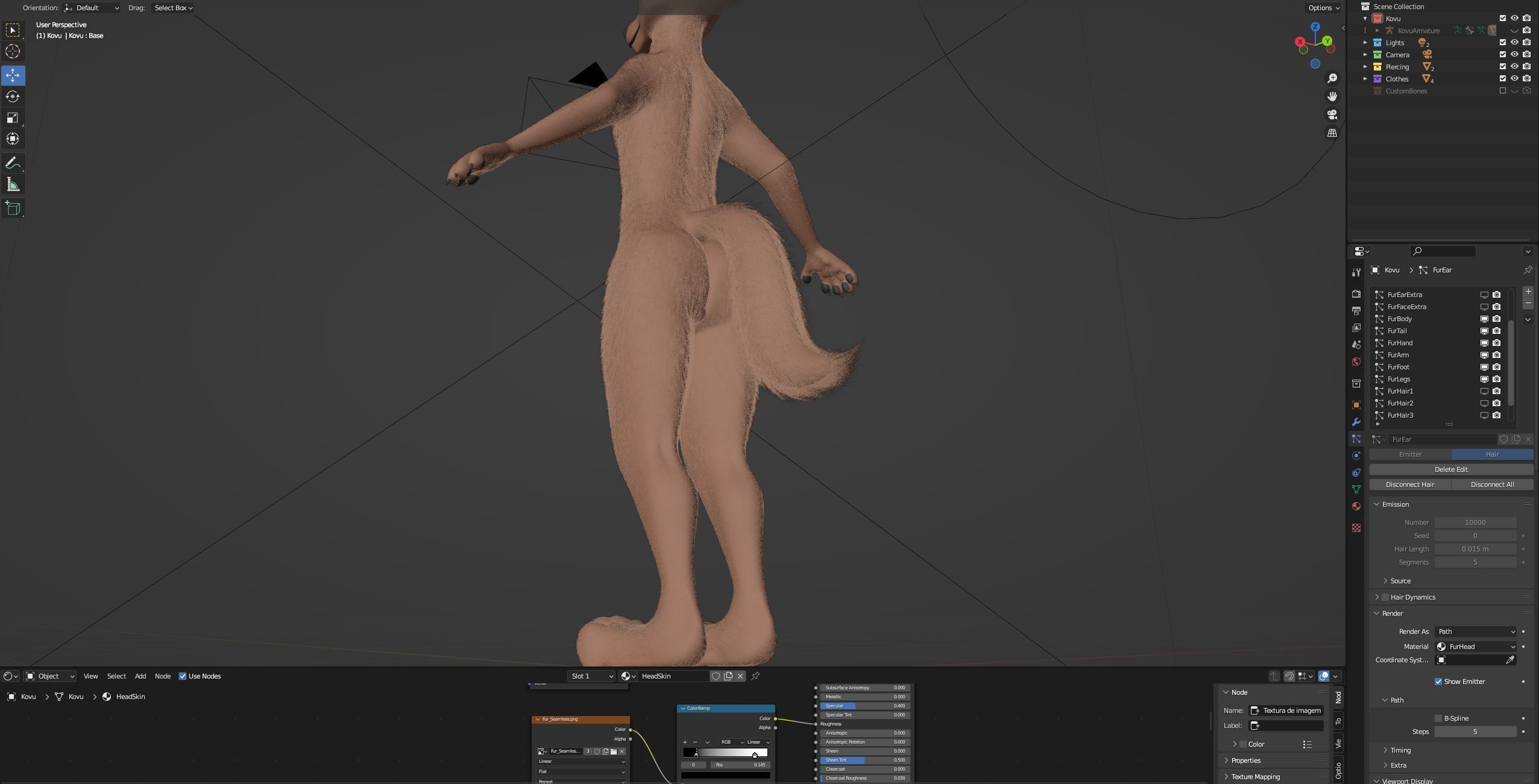Open the View Layer properties tab
Image resolution: width=1539 pixels, height=784 pixels.
tap(1356, 328)
